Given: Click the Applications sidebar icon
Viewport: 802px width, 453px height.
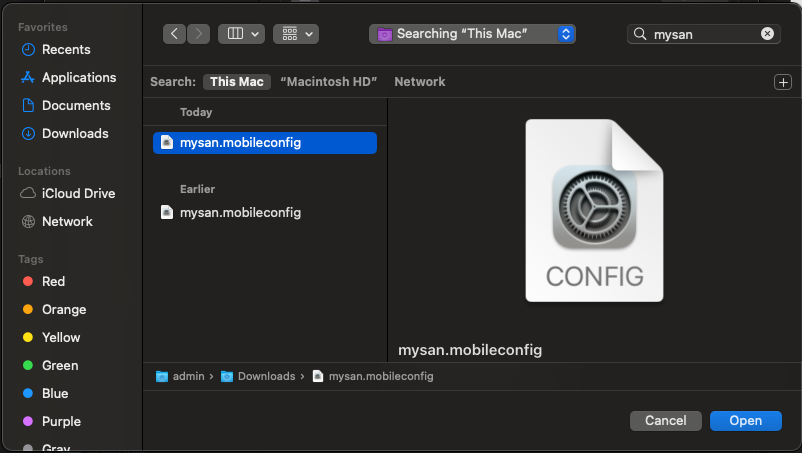Looking at the screenshot, I should 28,77.
